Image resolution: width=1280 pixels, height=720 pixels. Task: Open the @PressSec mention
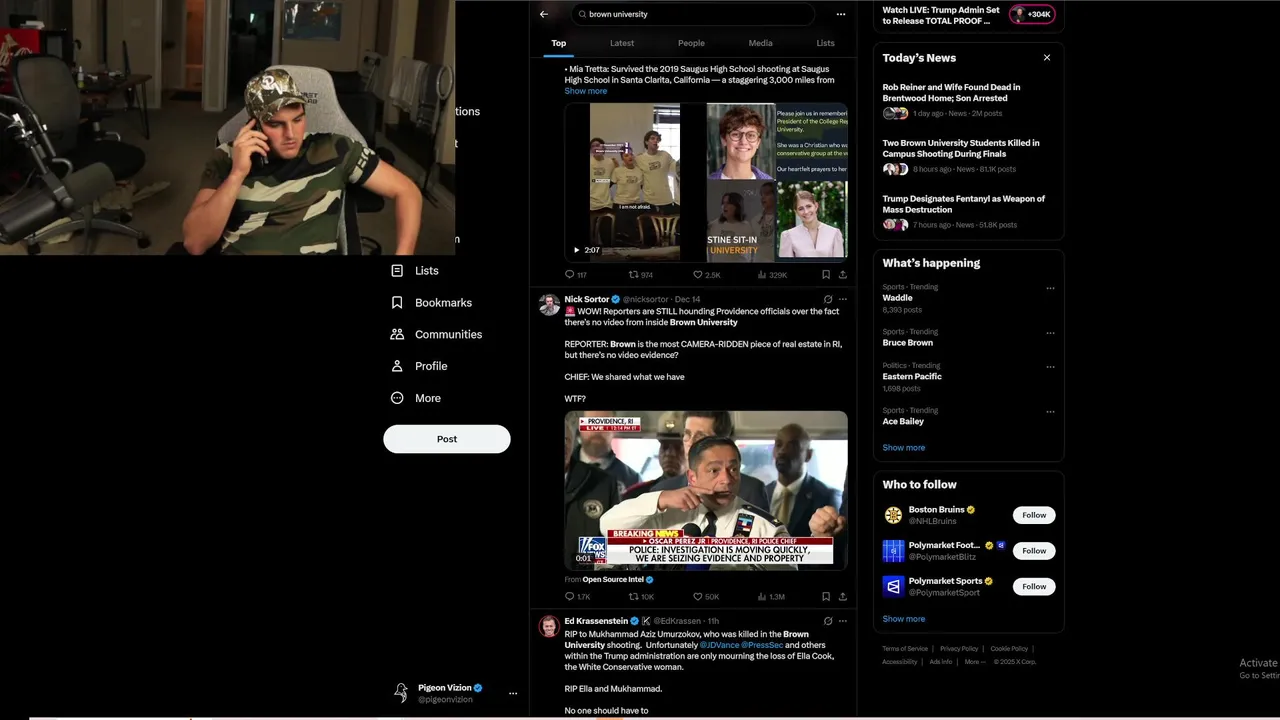coord(762,645)
